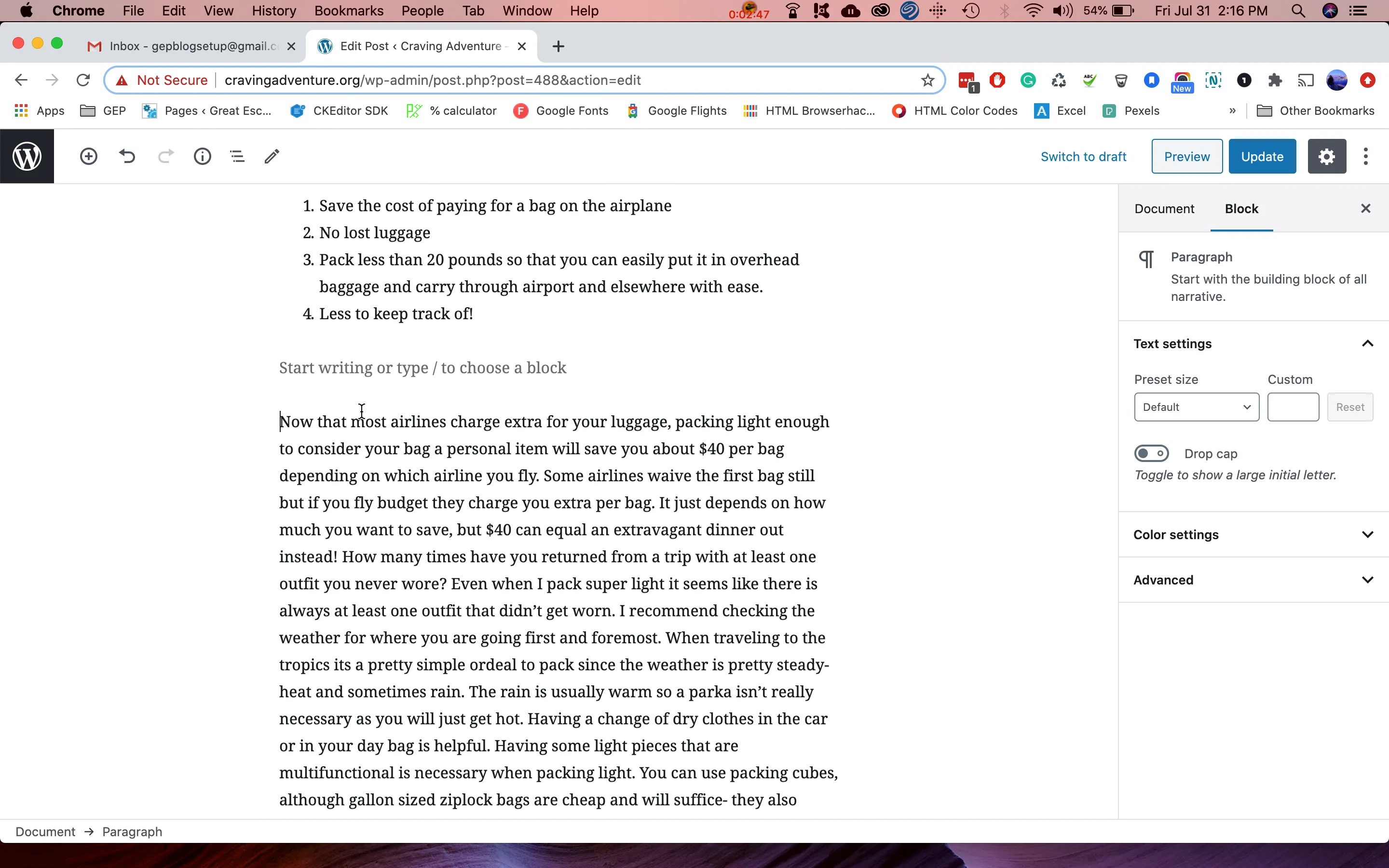
Task: Reload the current page
Action: [83, 81]
